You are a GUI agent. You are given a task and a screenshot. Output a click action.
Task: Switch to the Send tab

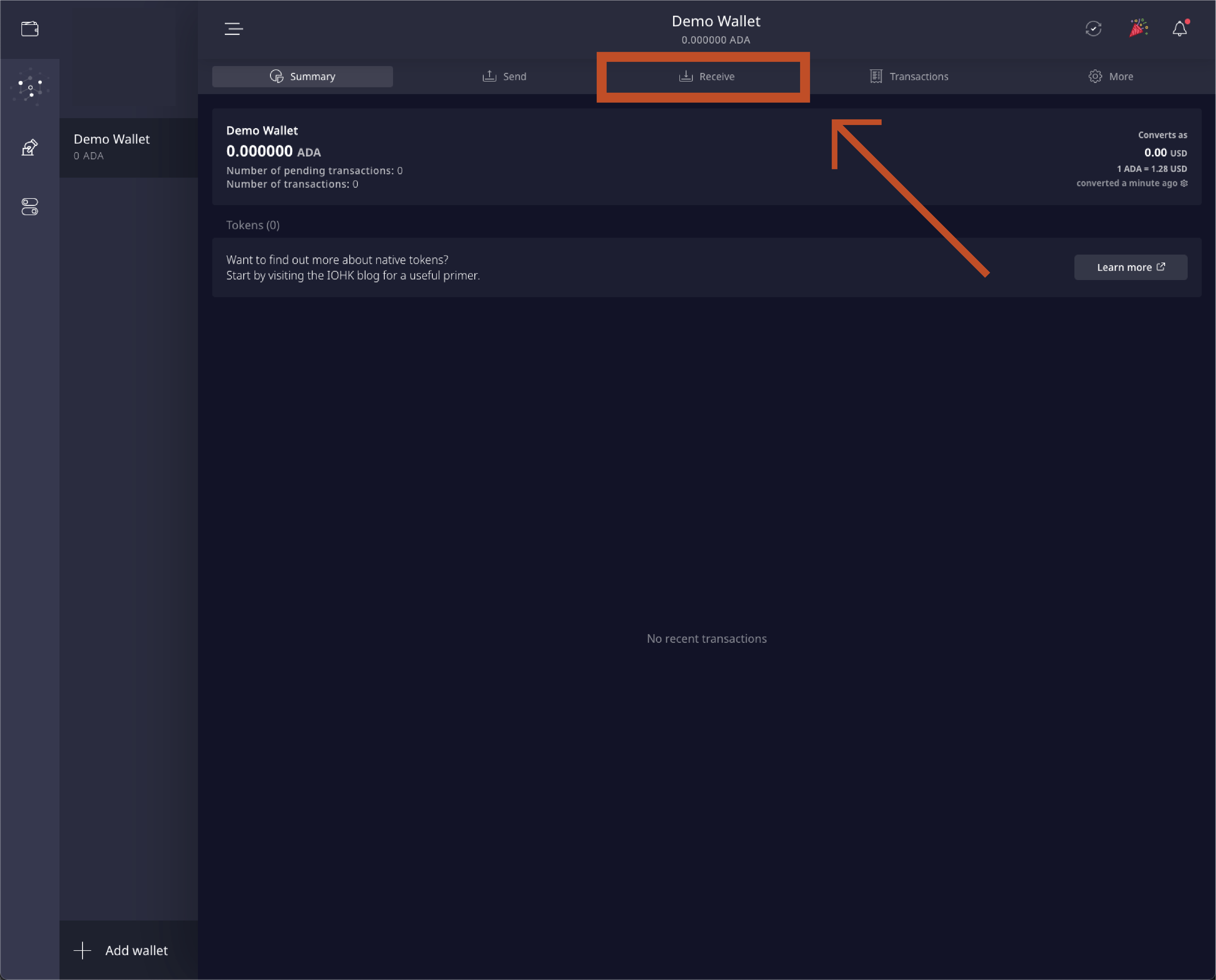(504, 76)
